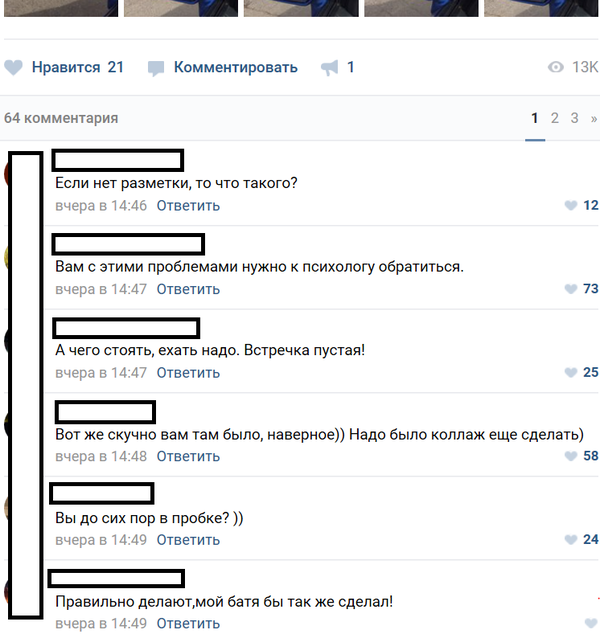The image size is (600, 634).
Task: Click the views eye icon
Action: (556, 67)
